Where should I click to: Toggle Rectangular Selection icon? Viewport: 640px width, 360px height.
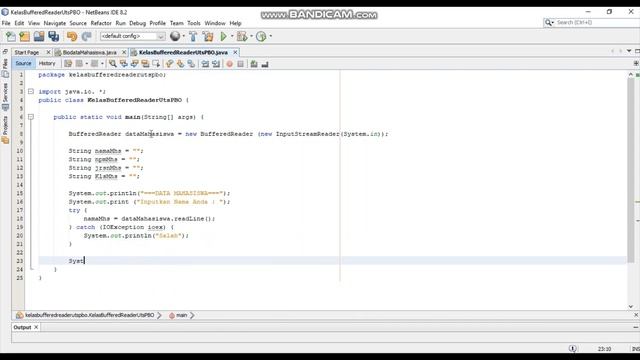pos(156,64)
